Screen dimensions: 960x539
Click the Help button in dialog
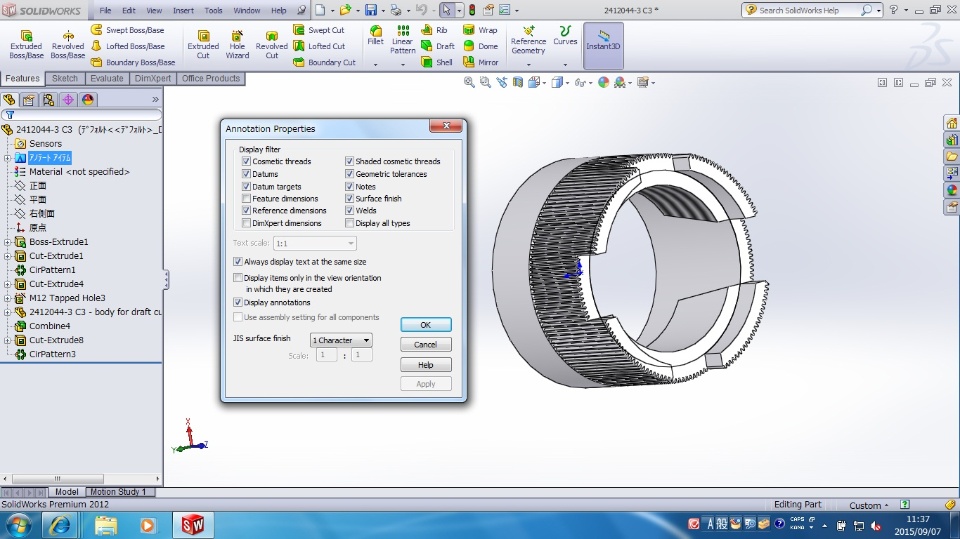pyautogui.click(x=426, y=365)
